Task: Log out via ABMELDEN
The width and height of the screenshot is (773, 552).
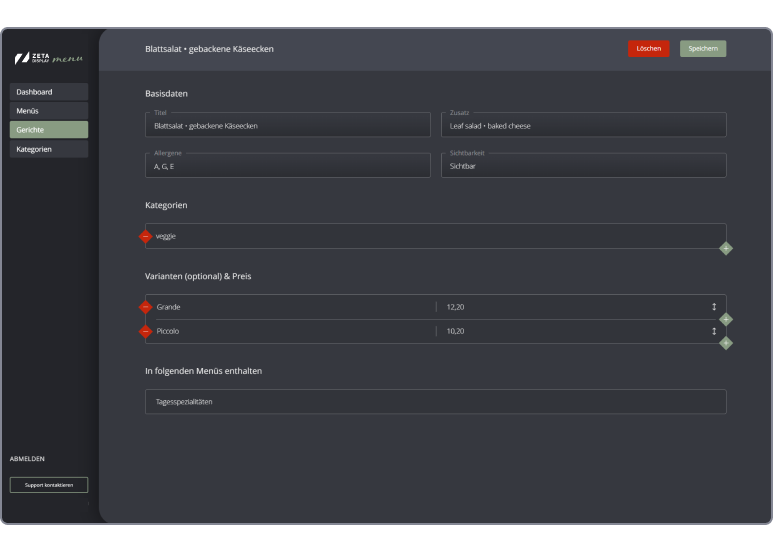Action: click(27, 458)
